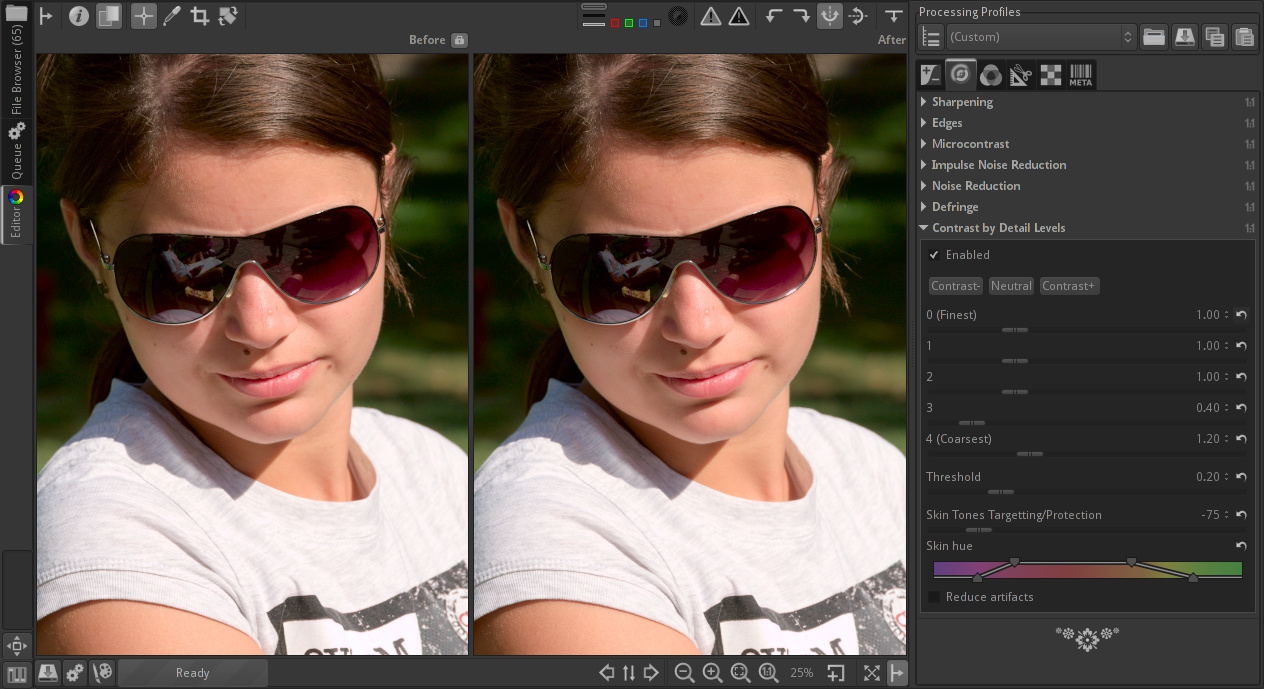Image resolution: width=1264 pixels, height=689 pixels.
Task: Expand the Sharpening section
Action: (x=961, y=102)
